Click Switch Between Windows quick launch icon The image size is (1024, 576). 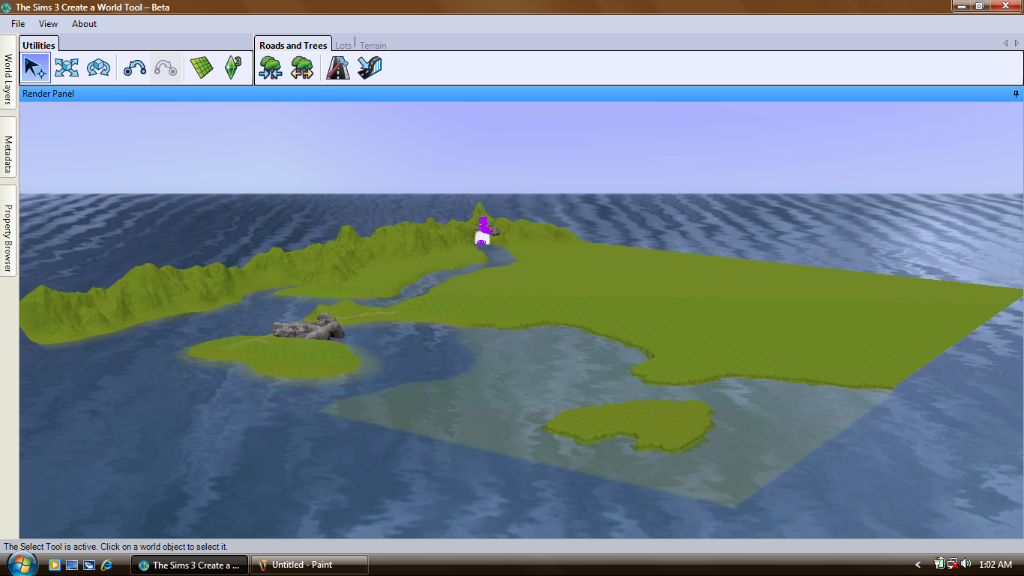click(89, 565)
